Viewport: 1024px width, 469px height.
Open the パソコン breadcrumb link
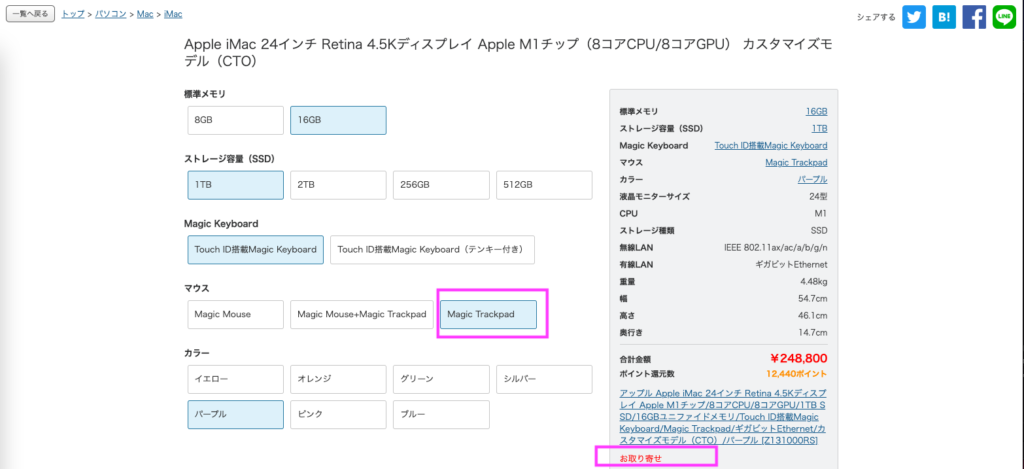click(110, 14)
